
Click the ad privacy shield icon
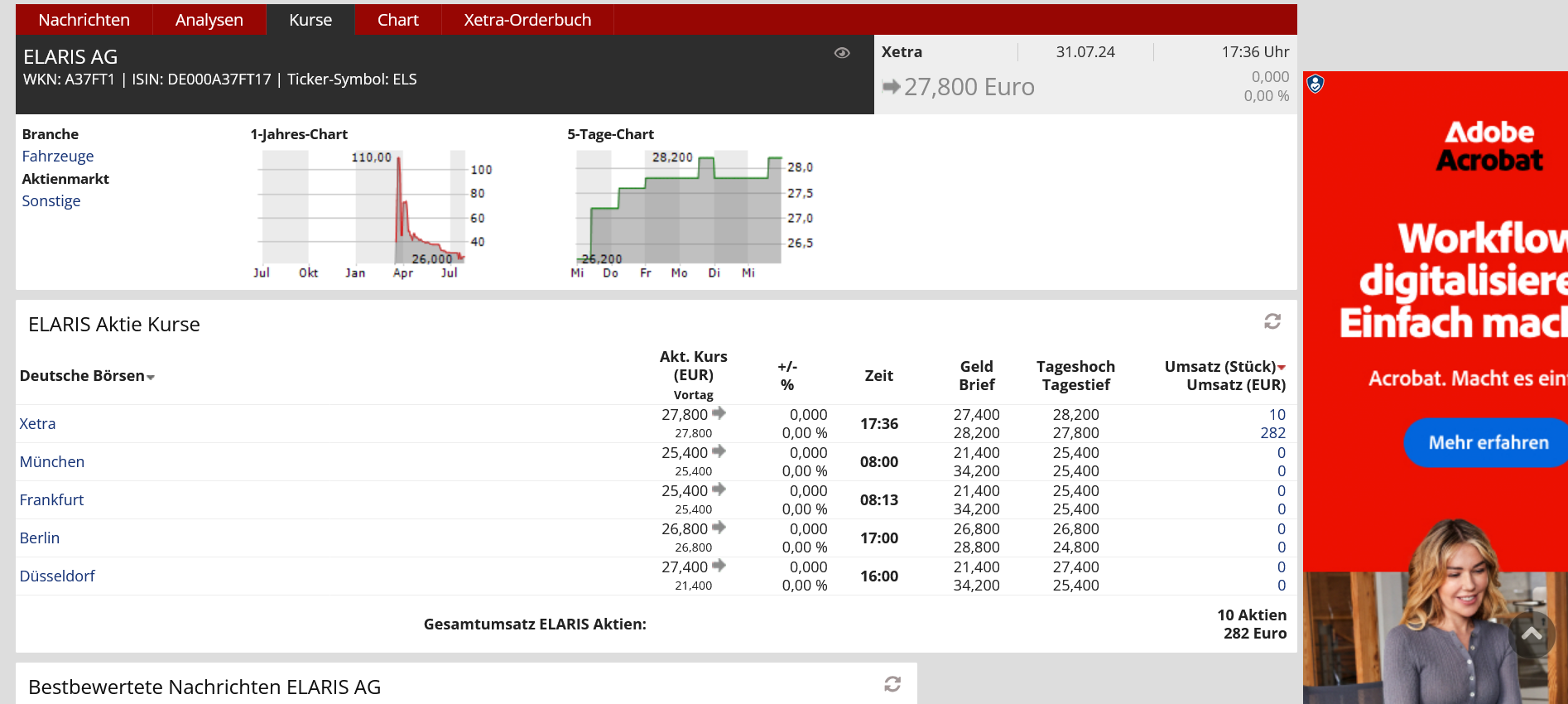click(x=1315, y=84)
